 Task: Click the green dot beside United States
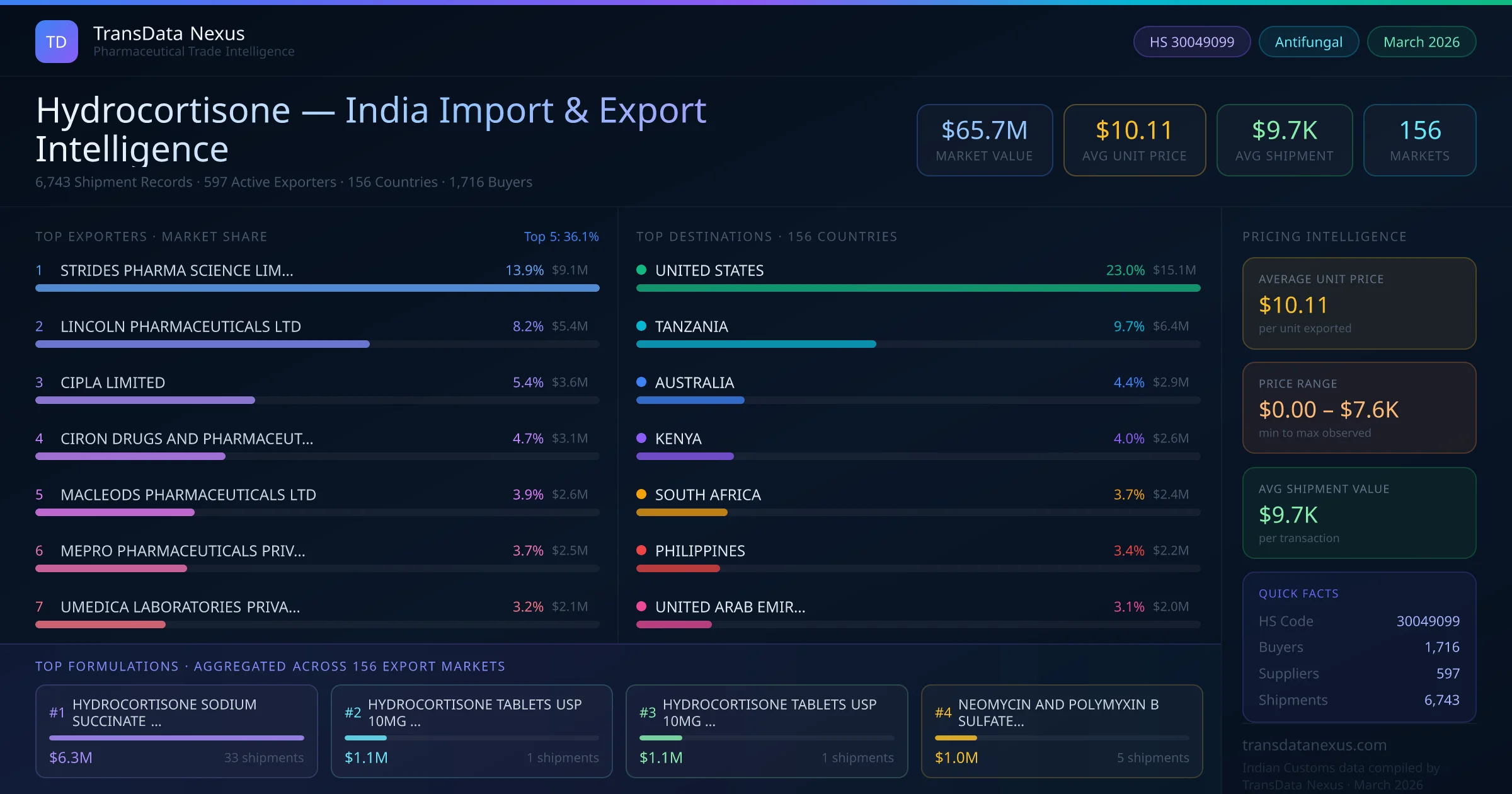click(x=641, y=270)
